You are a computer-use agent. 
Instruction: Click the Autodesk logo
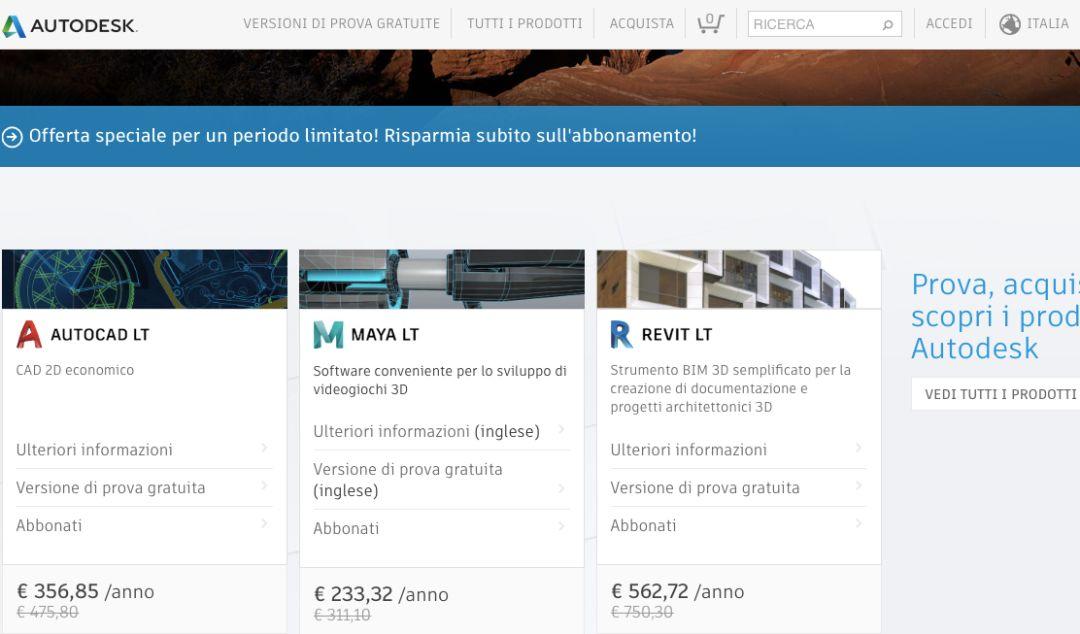pos(69,25)
